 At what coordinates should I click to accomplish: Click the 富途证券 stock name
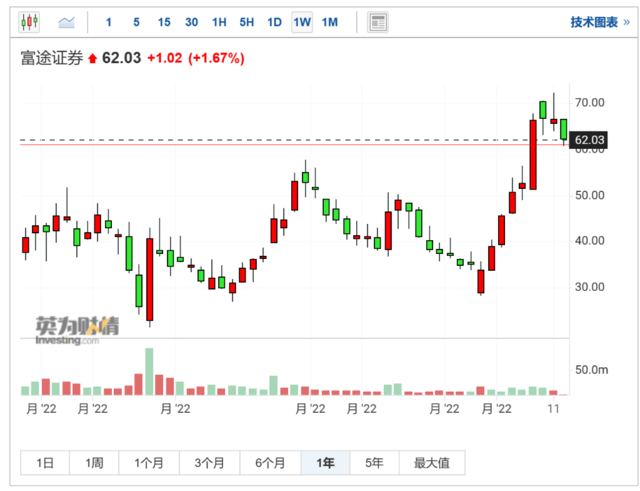[x=52, y=58]
